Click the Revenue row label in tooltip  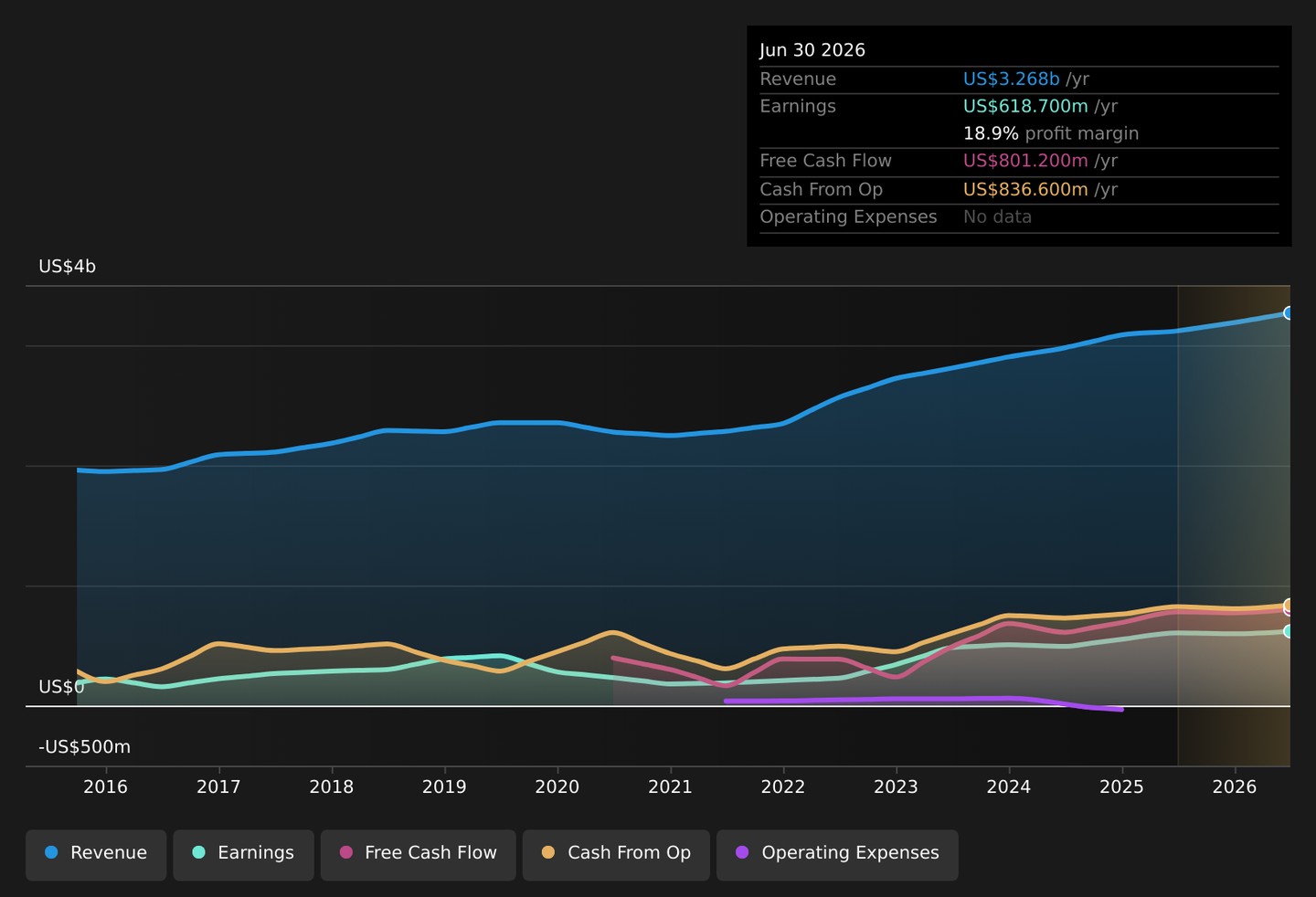798,79
